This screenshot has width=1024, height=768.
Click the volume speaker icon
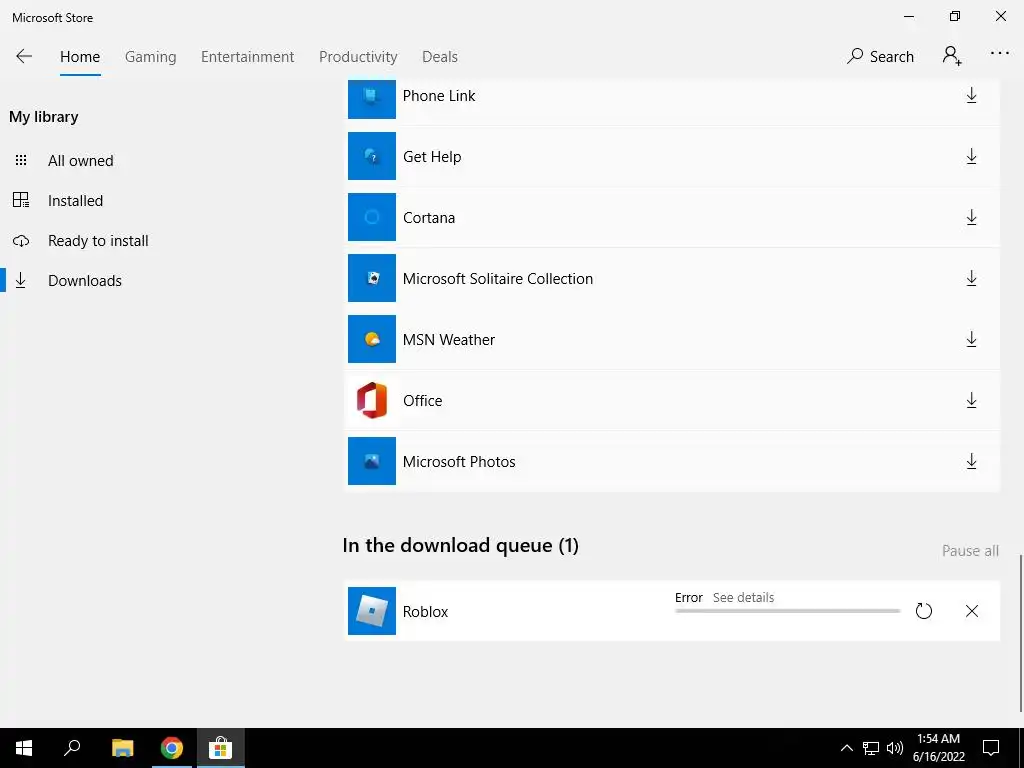[x=895, y=748]
